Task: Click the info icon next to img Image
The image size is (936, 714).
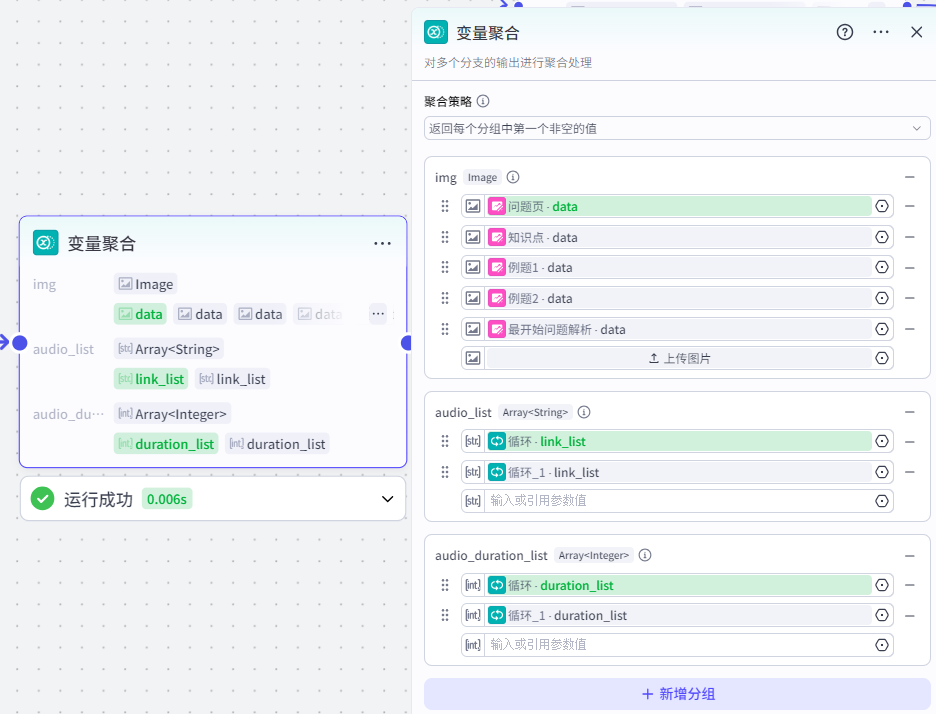Action: 513,177
